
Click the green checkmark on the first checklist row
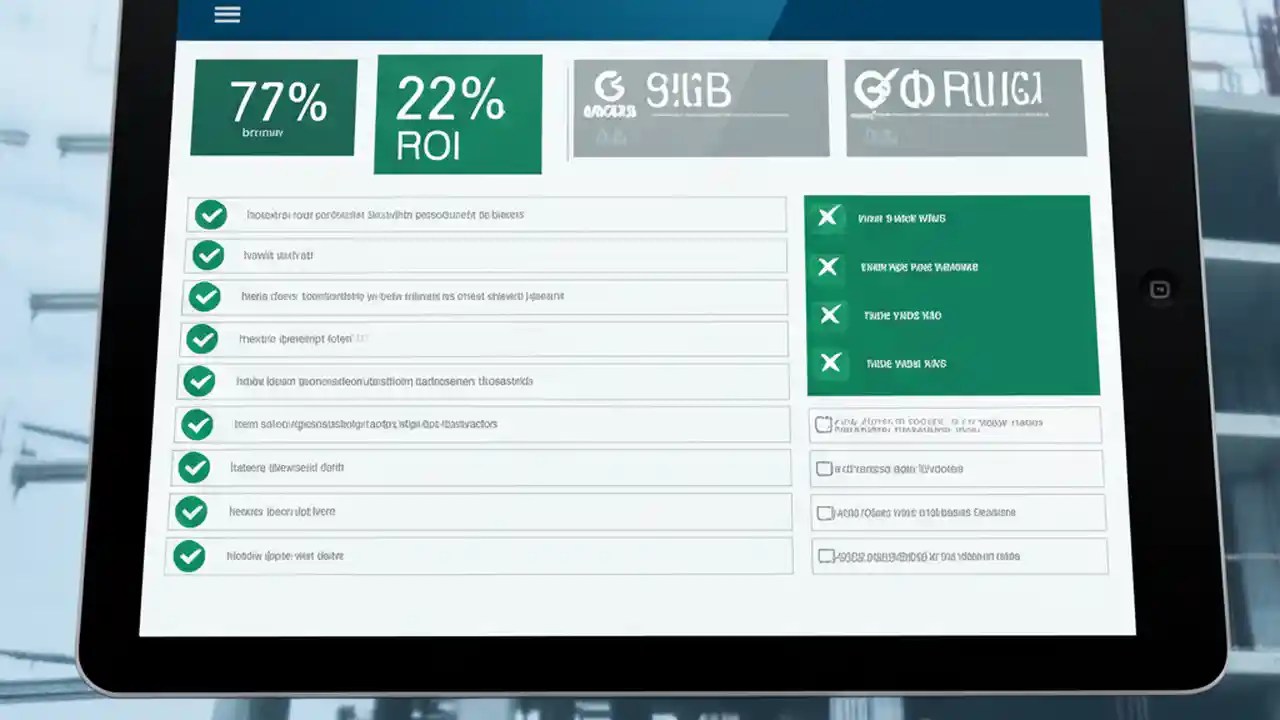pos(210,214)
